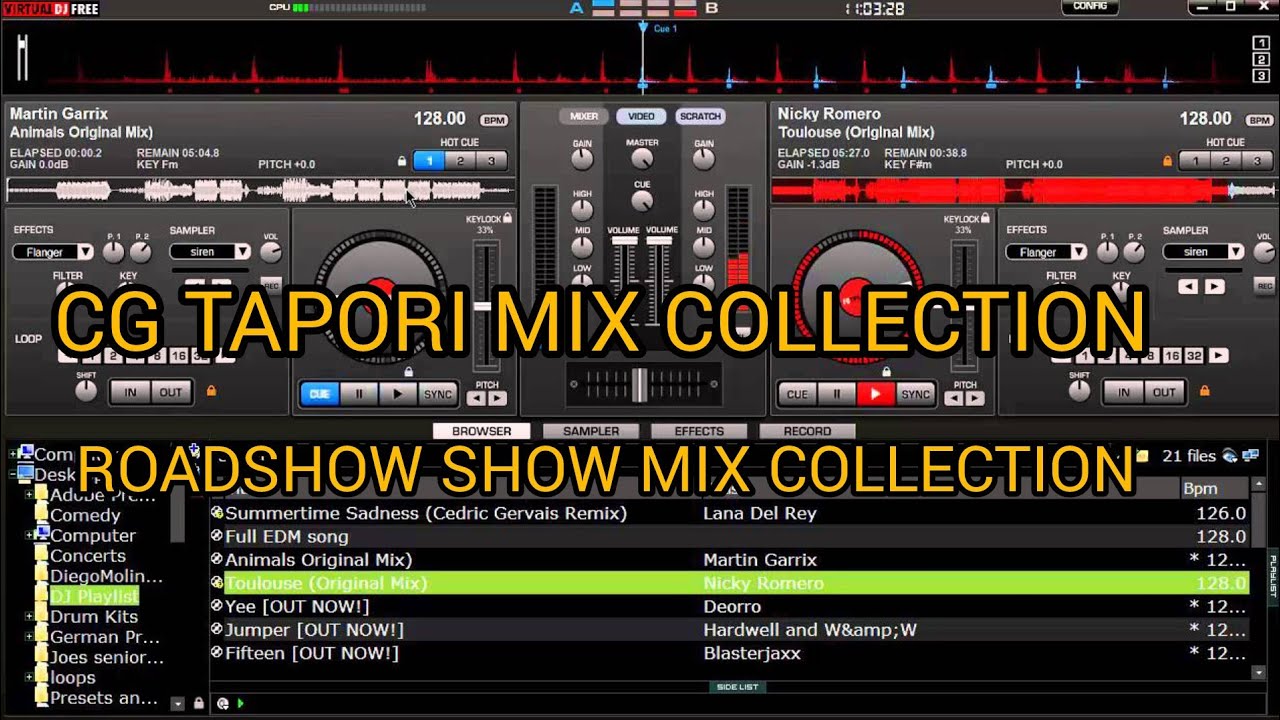Click the mixer MASTER knob
Screen dimensions: 1280x720
tap(642, 158)
